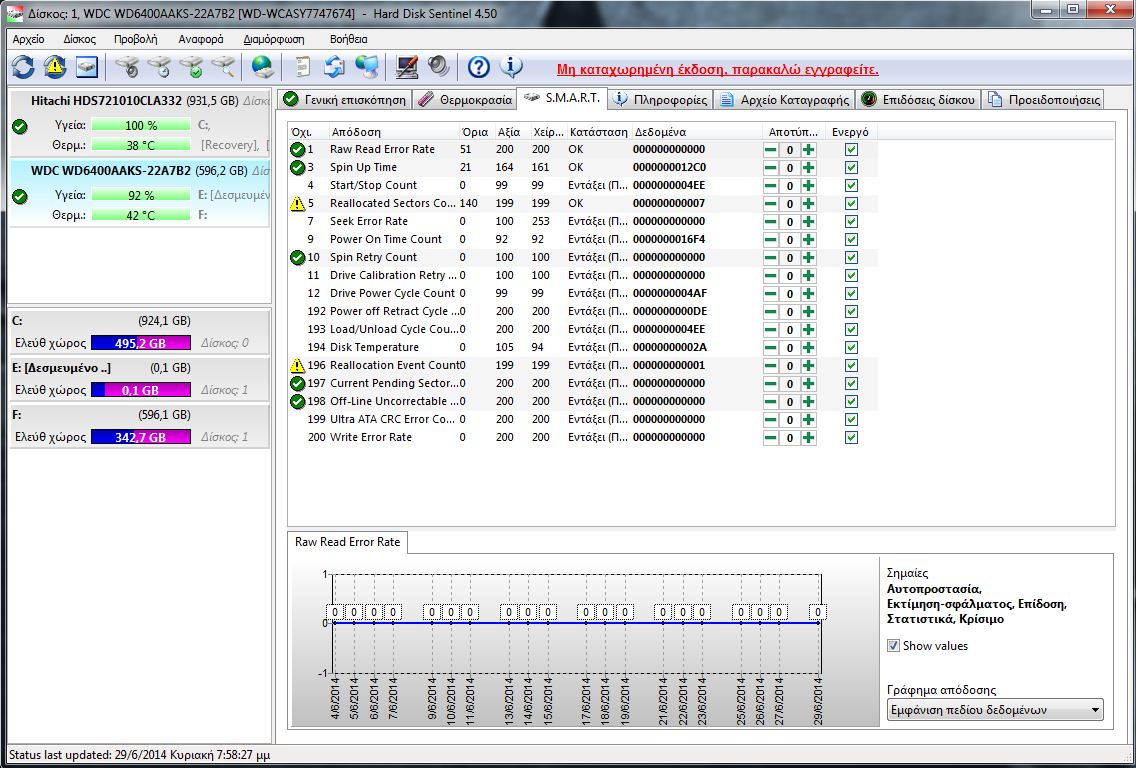This screenshot has height=768, width=1136.
Task: Click warning icon on Reallocation Event Count row
Action: click(x=297, y=366)
